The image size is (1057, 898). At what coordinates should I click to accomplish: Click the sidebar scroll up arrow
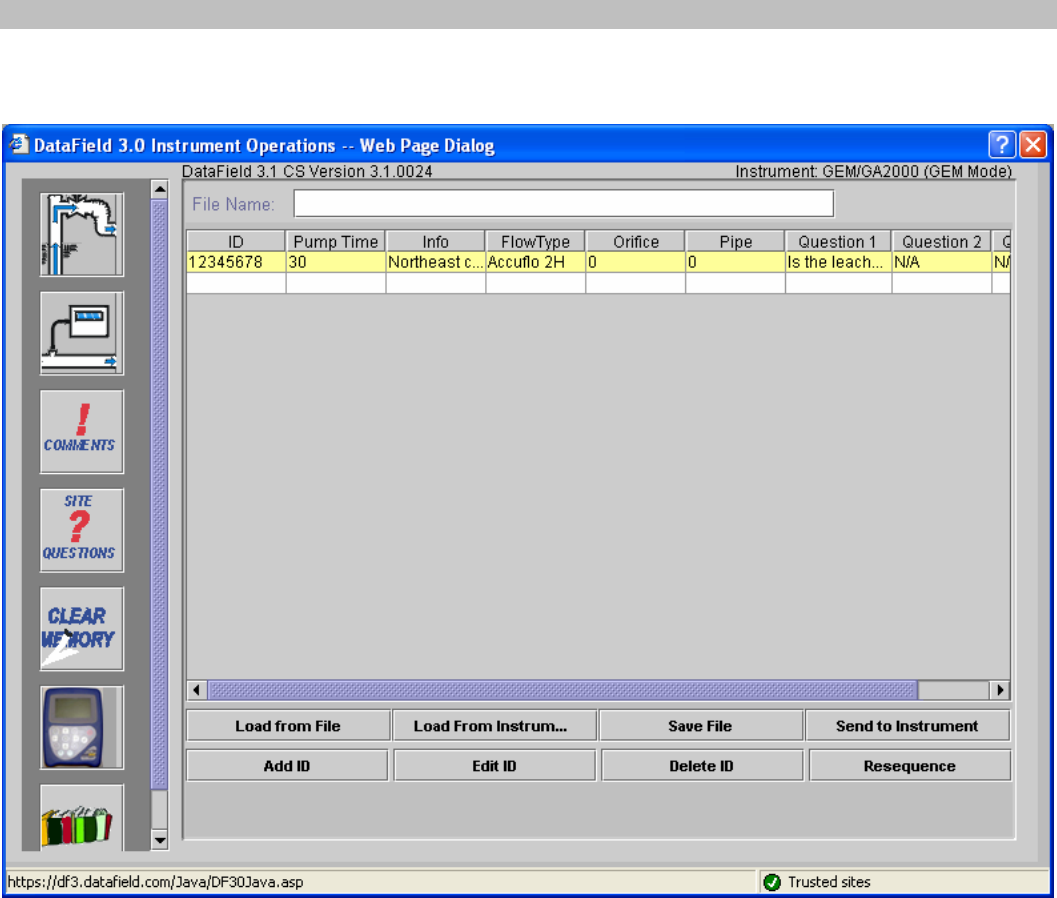[160, 189]
